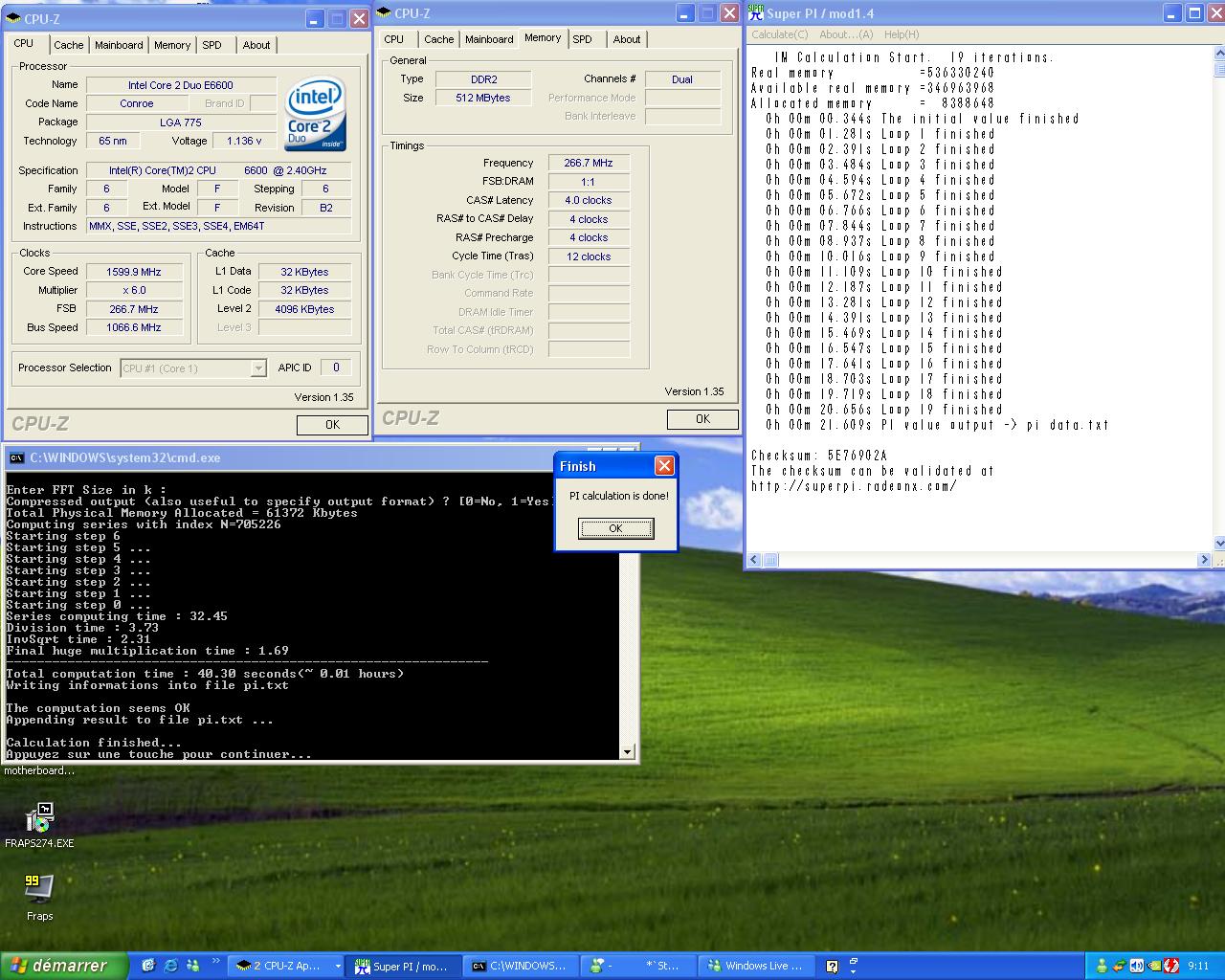Open Mainboard tab in CPU-Z Memory window

(489, 39)
